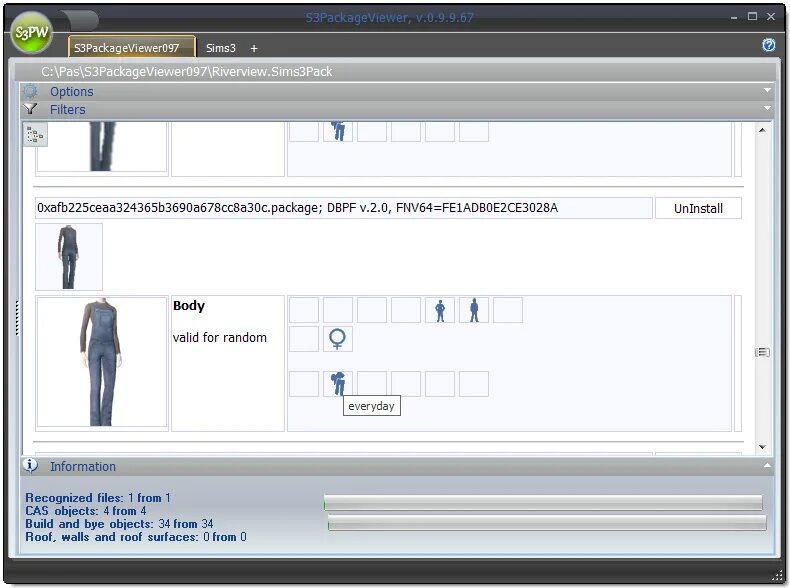Toggle the child age icon in Body row
This screenshot has width=790, height=588.
pos(440,310)
